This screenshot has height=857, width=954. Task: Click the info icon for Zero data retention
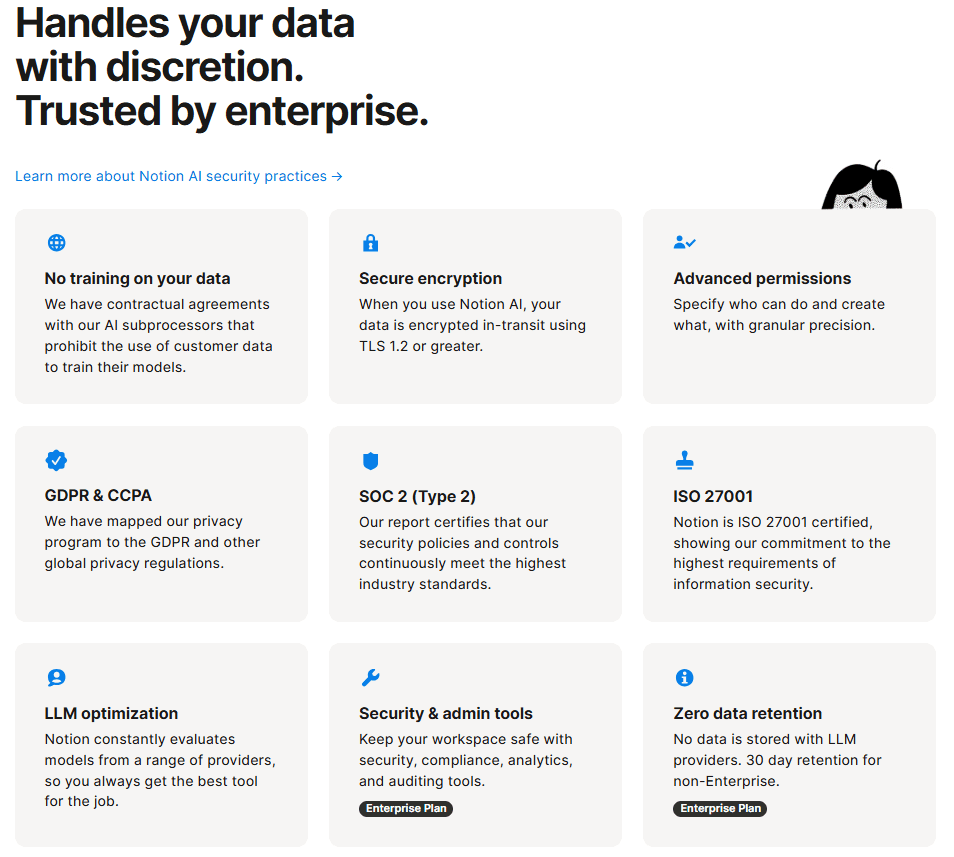coord(685,678)
